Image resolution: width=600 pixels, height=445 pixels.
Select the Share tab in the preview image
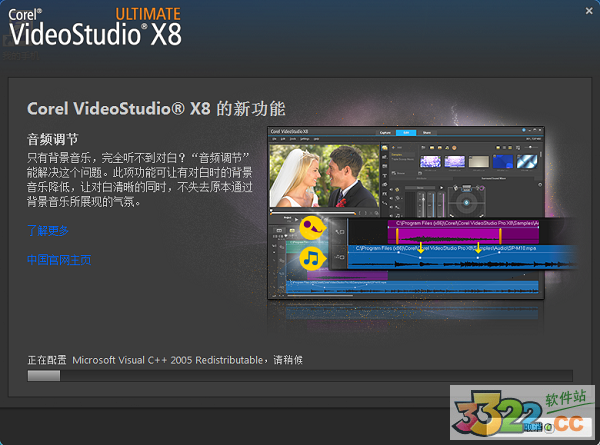427,132
